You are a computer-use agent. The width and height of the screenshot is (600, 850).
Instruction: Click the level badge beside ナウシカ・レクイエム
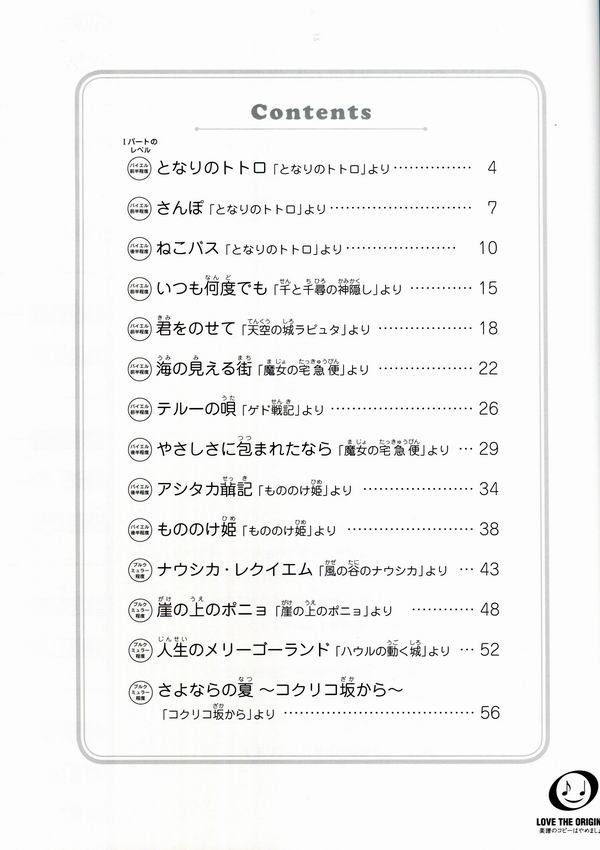tap(139, 570)
